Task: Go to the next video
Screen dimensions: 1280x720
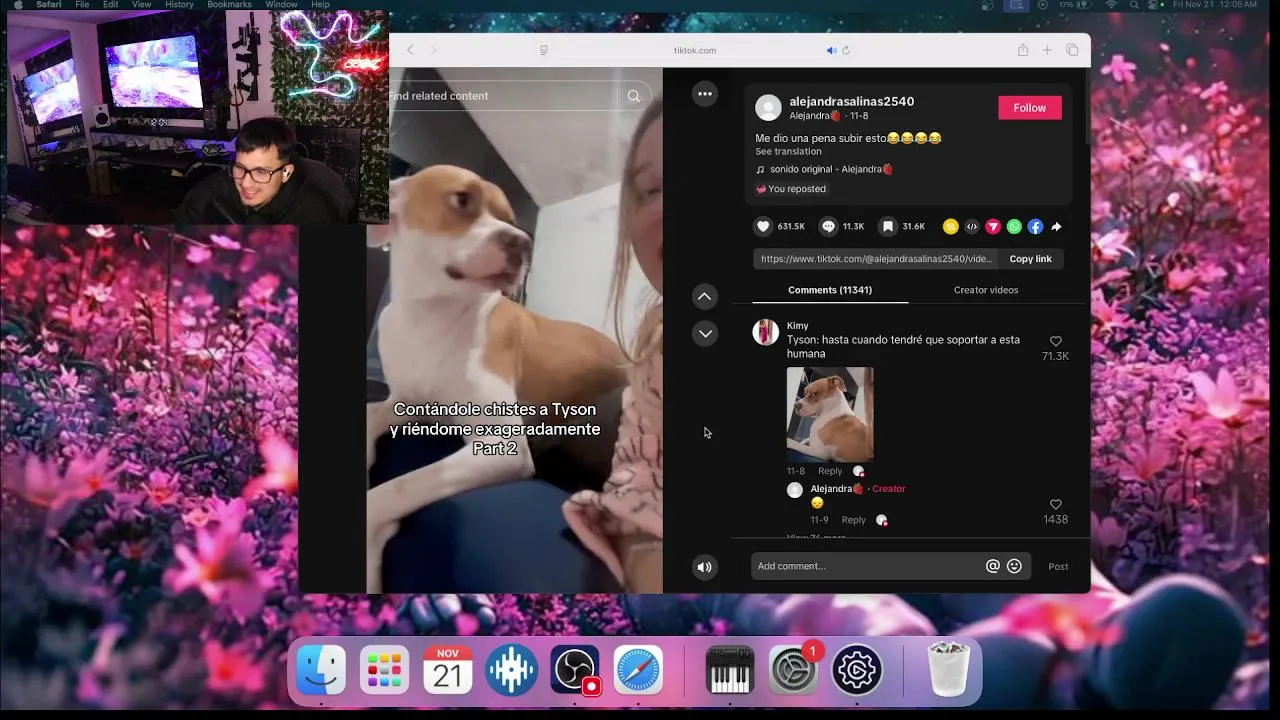Action: click(x=705, y=334)
